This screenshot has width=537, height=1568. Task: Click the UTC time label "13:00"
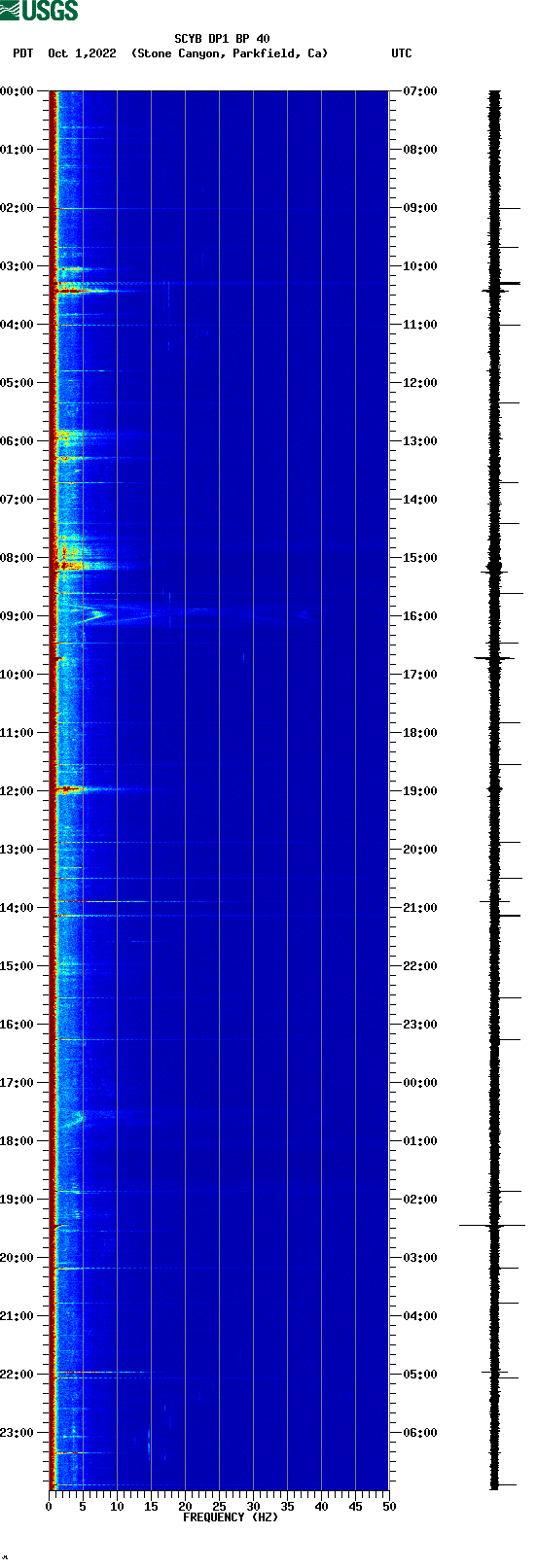click(420, 441)
